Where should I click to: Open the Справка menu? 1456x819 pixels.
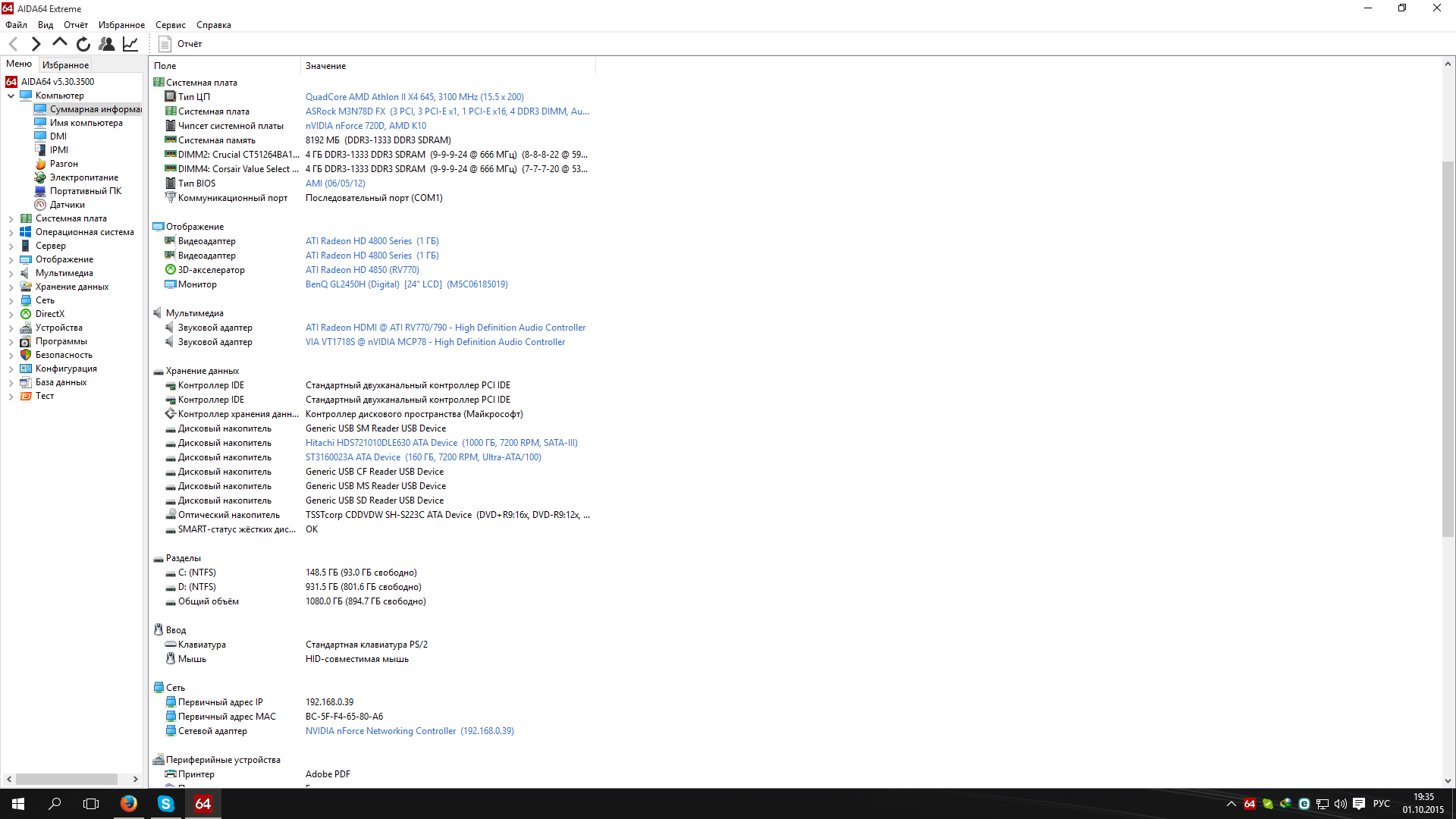(214, 25)
